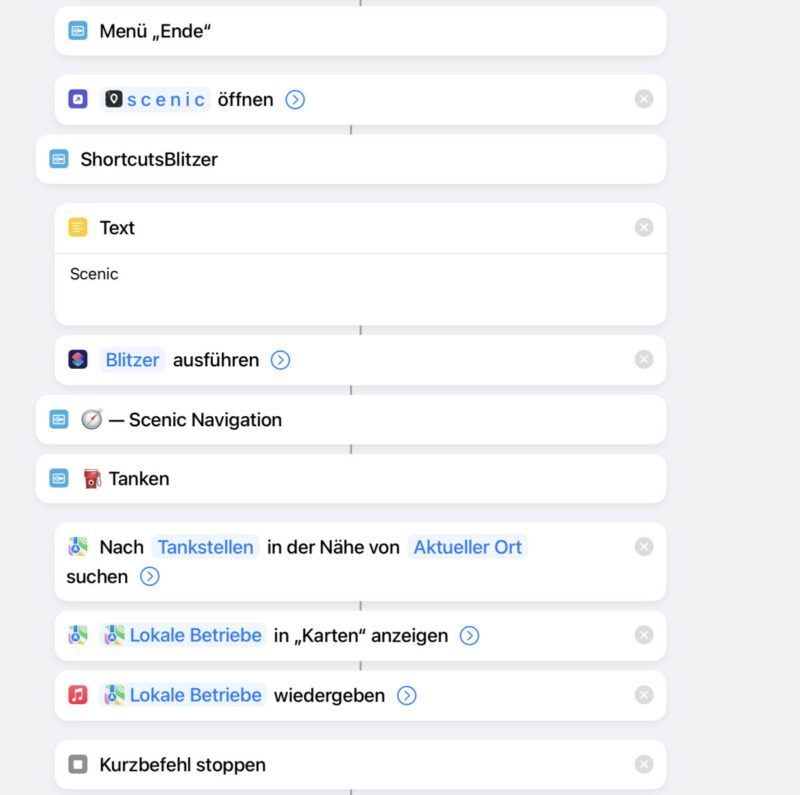Click the menu icon next to Tanken
Screen dimensions: 800x795
(59, 479)
